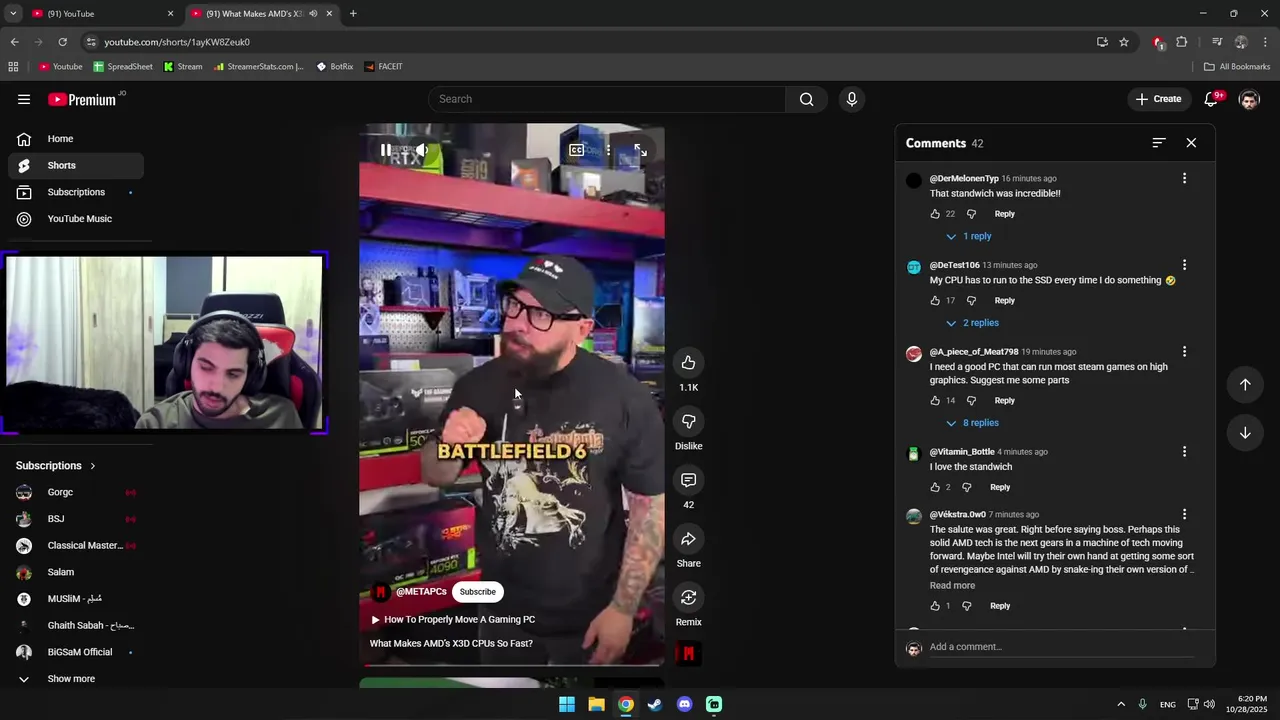Click the Add a comment field
1280x720 pixels.
coord(1061,647)
